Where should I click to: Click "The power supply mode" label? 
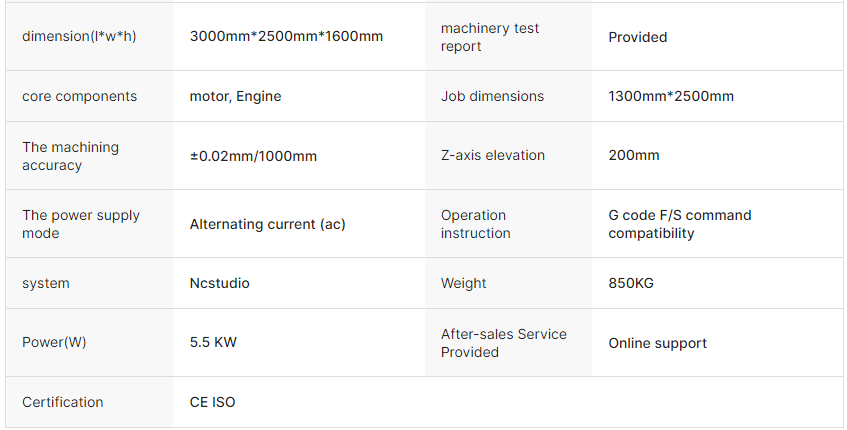coord(81,224)
